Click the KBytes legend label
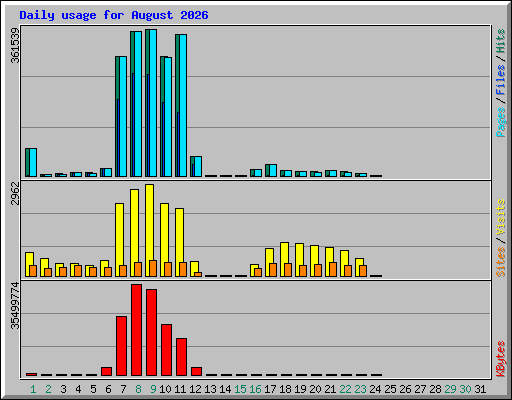This screenshot has width=512, height=400. coord(500,359)
